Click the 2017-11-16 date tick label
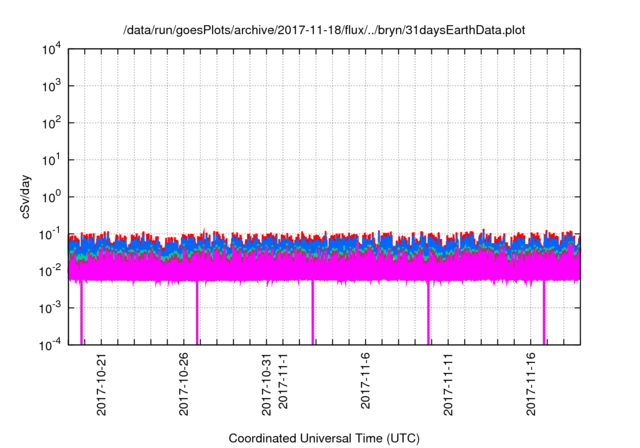The height and width of the screenshot is (448, 640). coord(531,384)
